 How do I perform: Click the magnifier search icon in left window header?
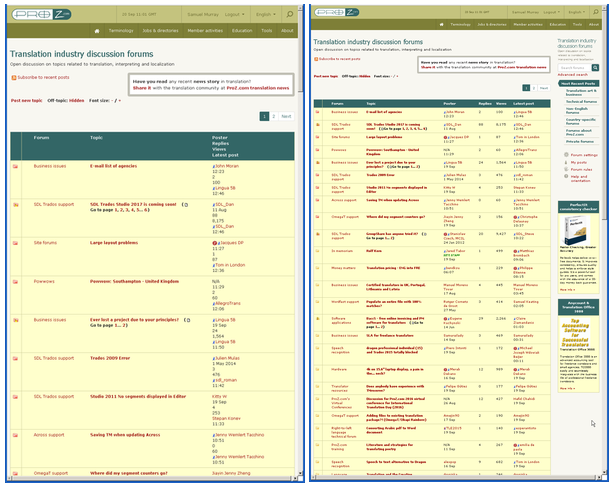pos(289,14)
